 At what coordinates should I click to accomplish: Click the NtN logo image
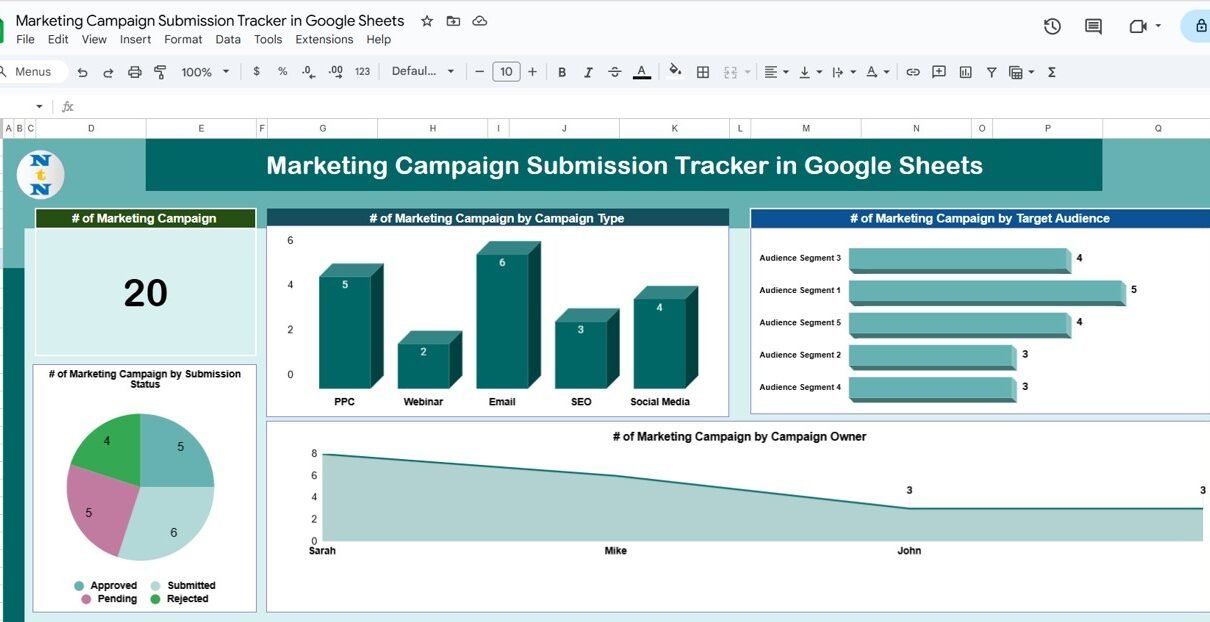(x=41, y=175)
